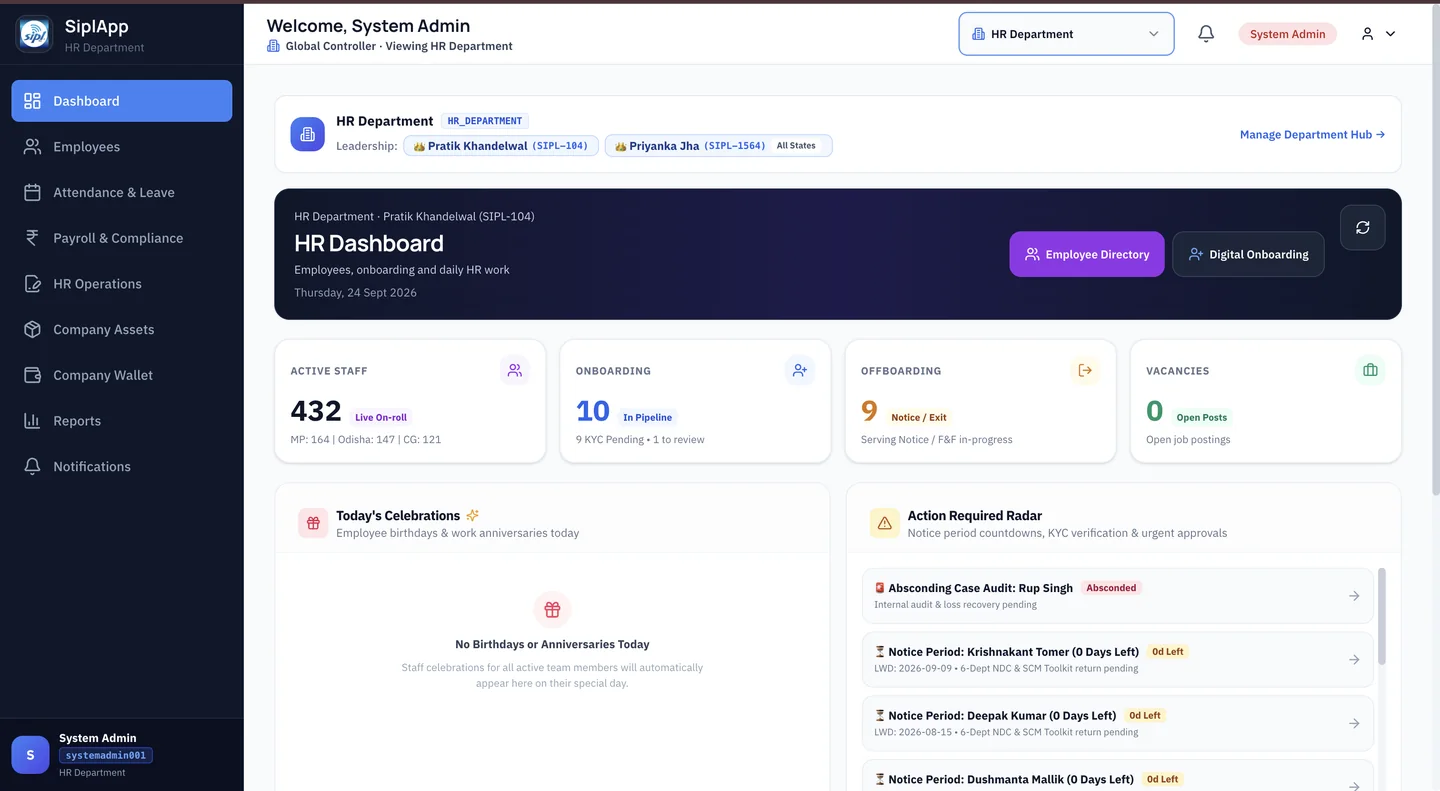Click the bell icon in top header
The image size is (1440, 791).
click(1206, 34)
